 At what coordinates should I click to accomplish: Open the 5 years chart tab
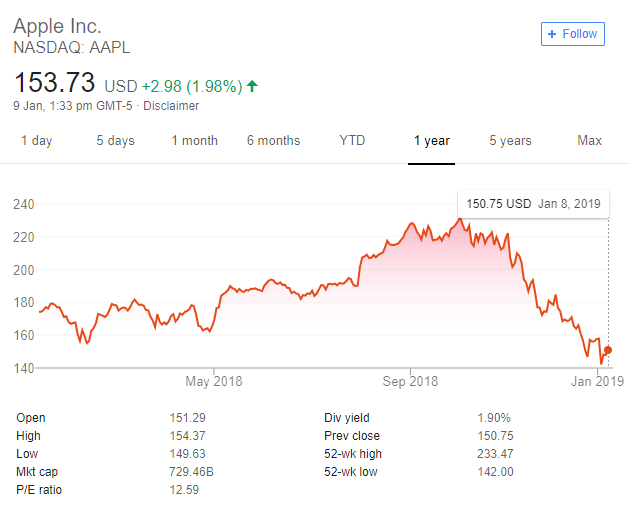(x=510, y=141)
